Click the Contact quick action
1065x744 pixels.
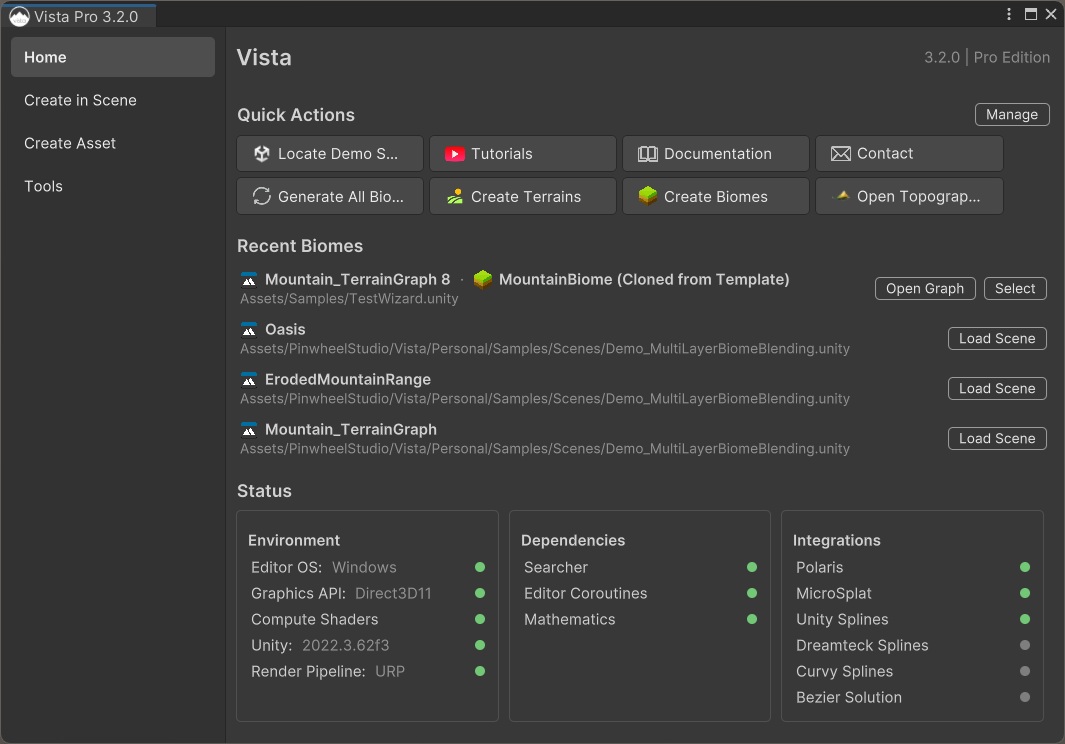909,154
